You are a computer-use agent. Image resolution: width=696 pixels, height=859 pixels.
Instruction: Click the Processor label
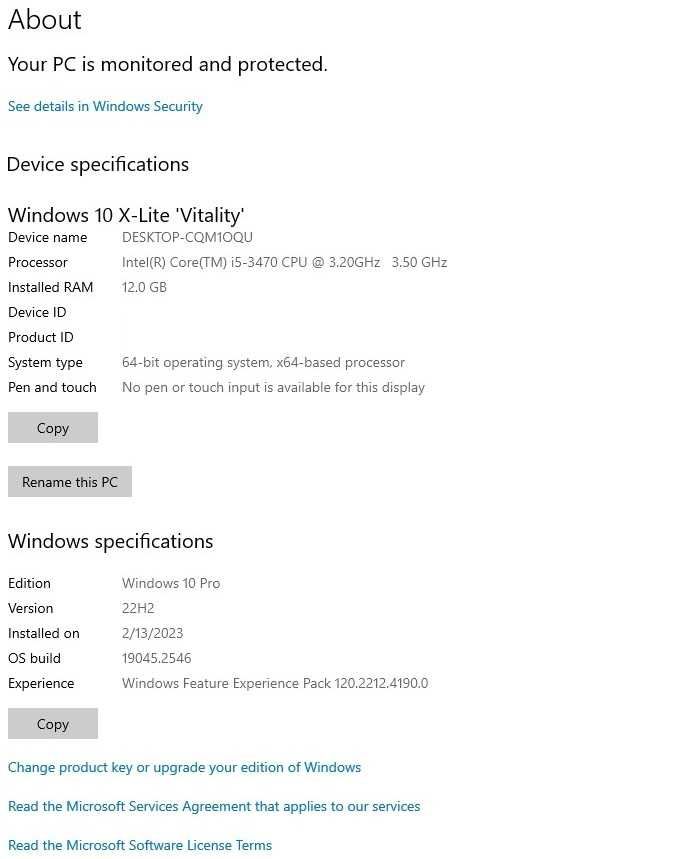(38, 263)
